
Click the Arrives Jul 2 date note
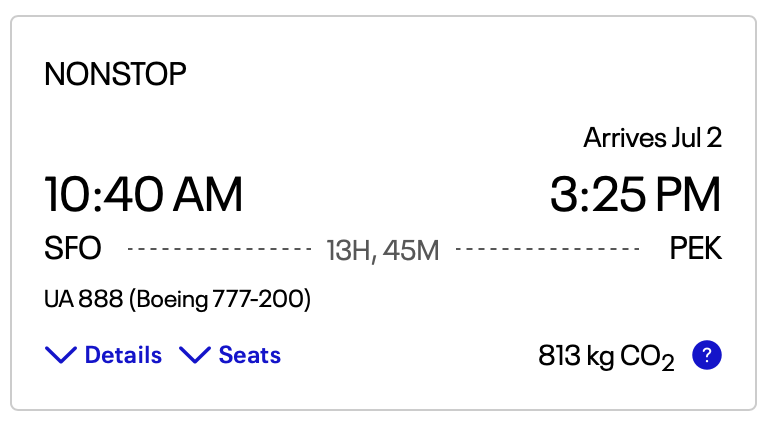tap(652, 138)
